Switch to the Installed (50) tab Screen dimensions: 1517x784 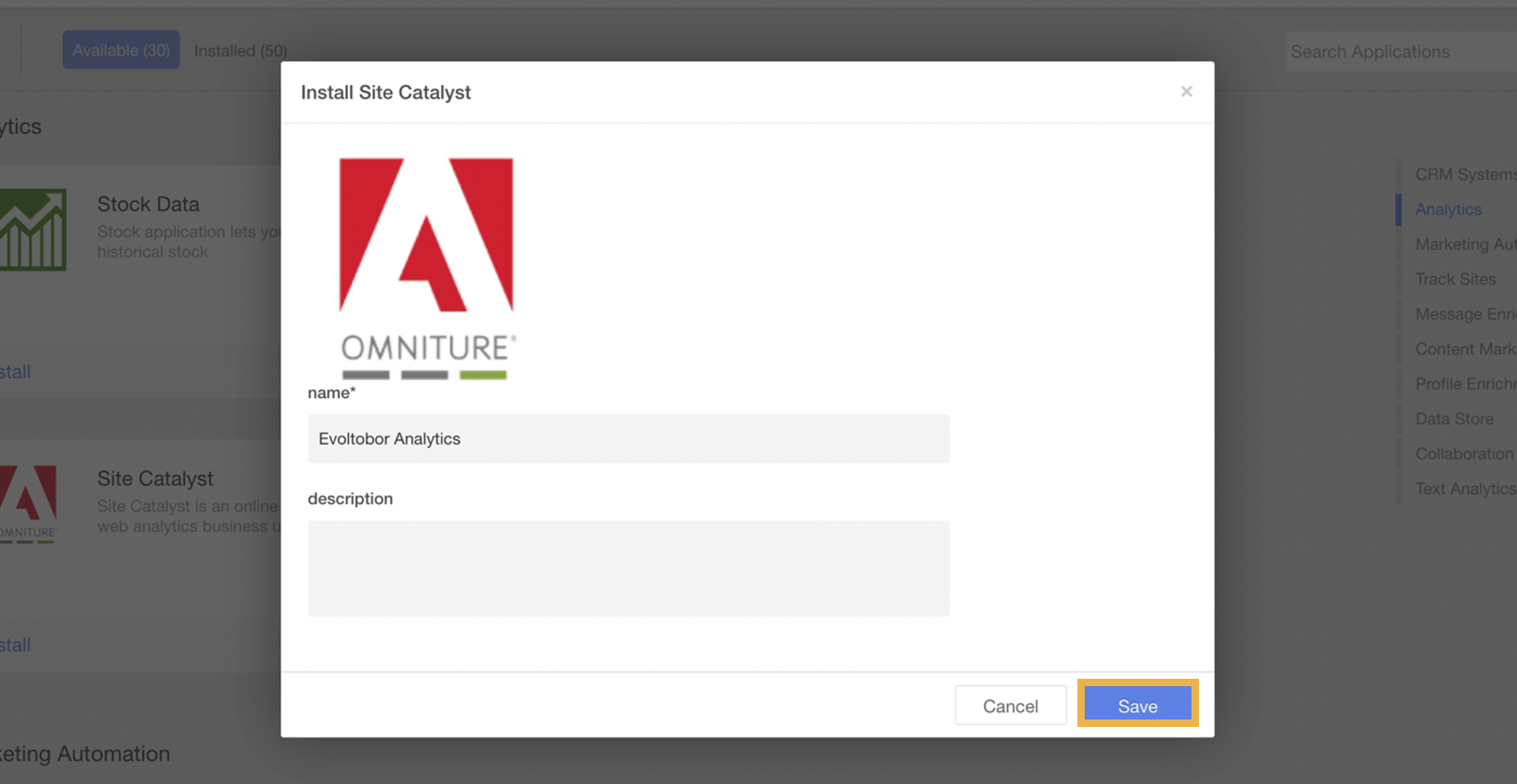click(x=240, y=51)
